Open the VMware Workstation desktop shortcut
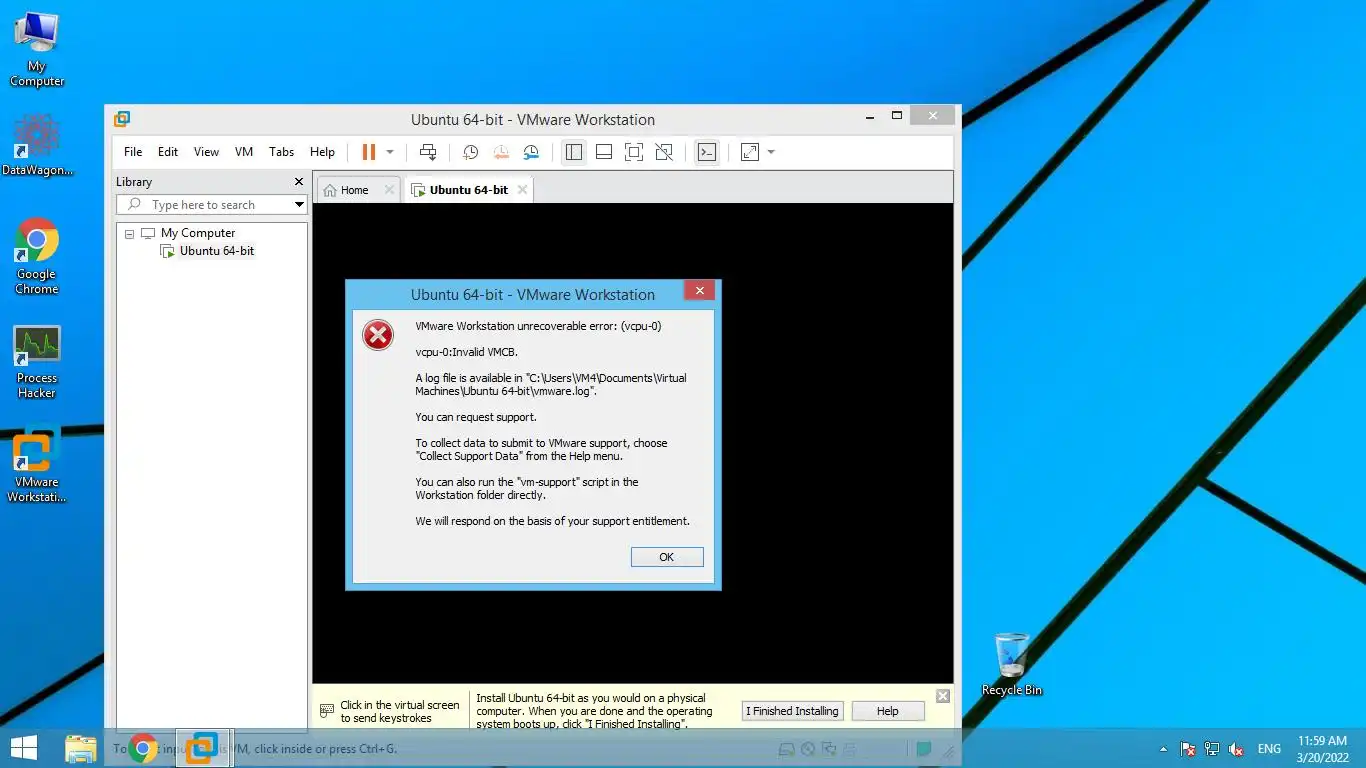The height and width of the screenshot is (768, 1366). [37, 466]
